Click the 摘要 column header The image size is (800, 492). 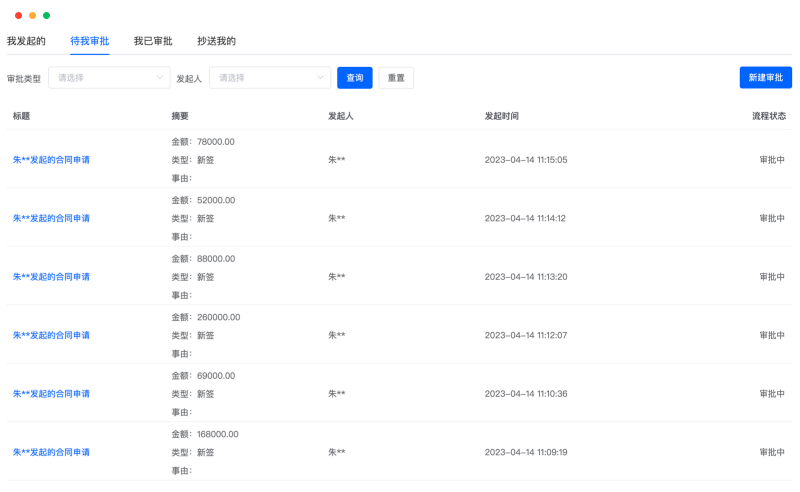click(x=180, y=116)
